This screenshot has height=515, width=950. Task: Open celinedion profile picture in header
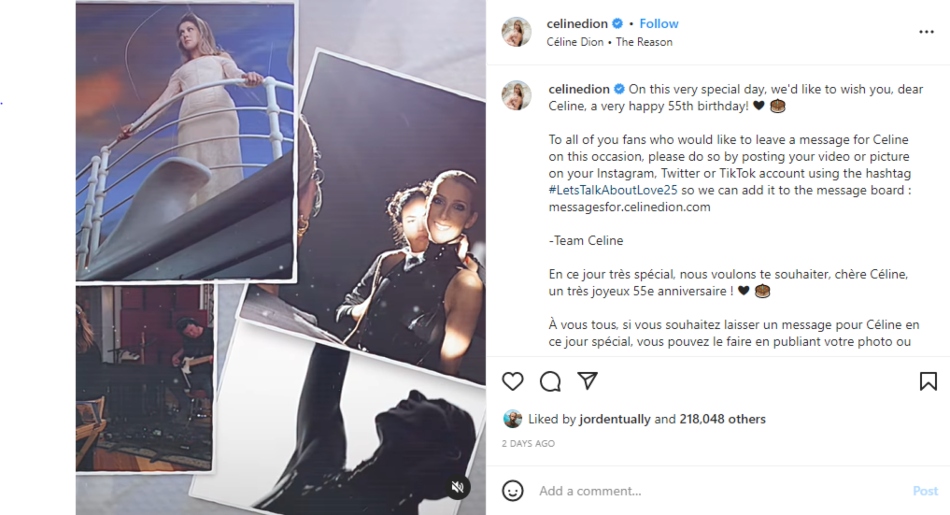coord(517,32)
